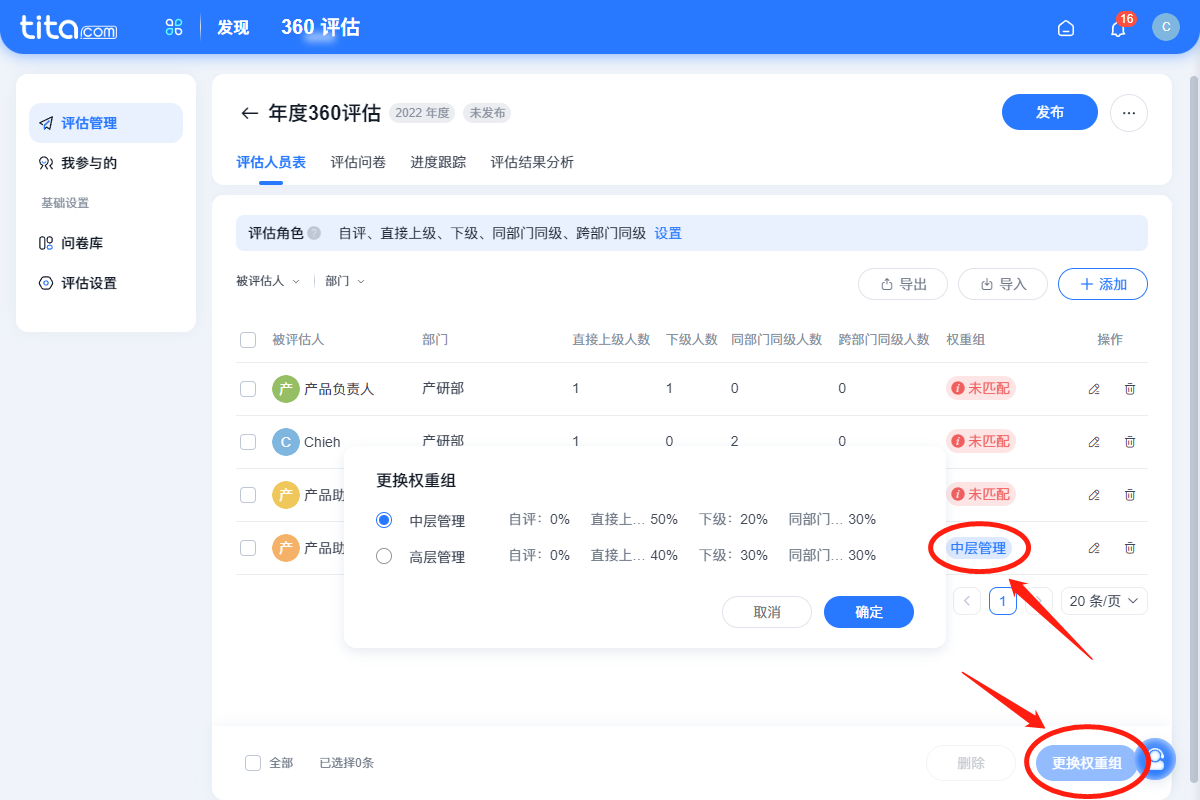
Task: Click the 未匹配 tag in the 产品负责人 row
Action: point(981,389)
